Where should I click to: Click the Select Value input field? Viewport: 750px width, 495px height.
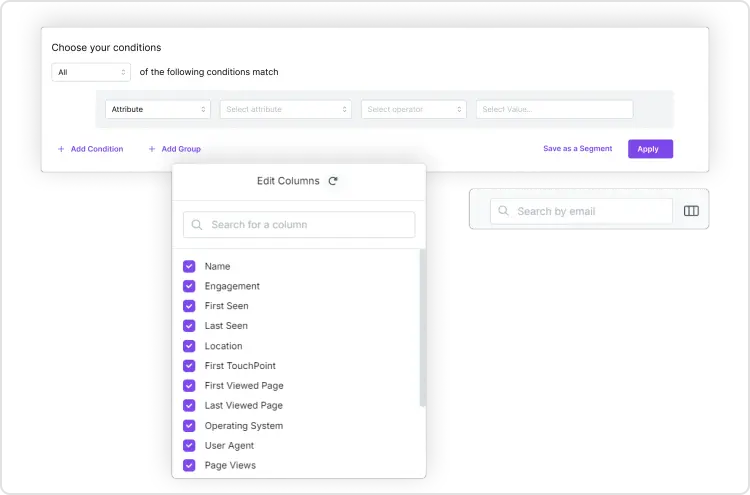click(x=554, y=109)
